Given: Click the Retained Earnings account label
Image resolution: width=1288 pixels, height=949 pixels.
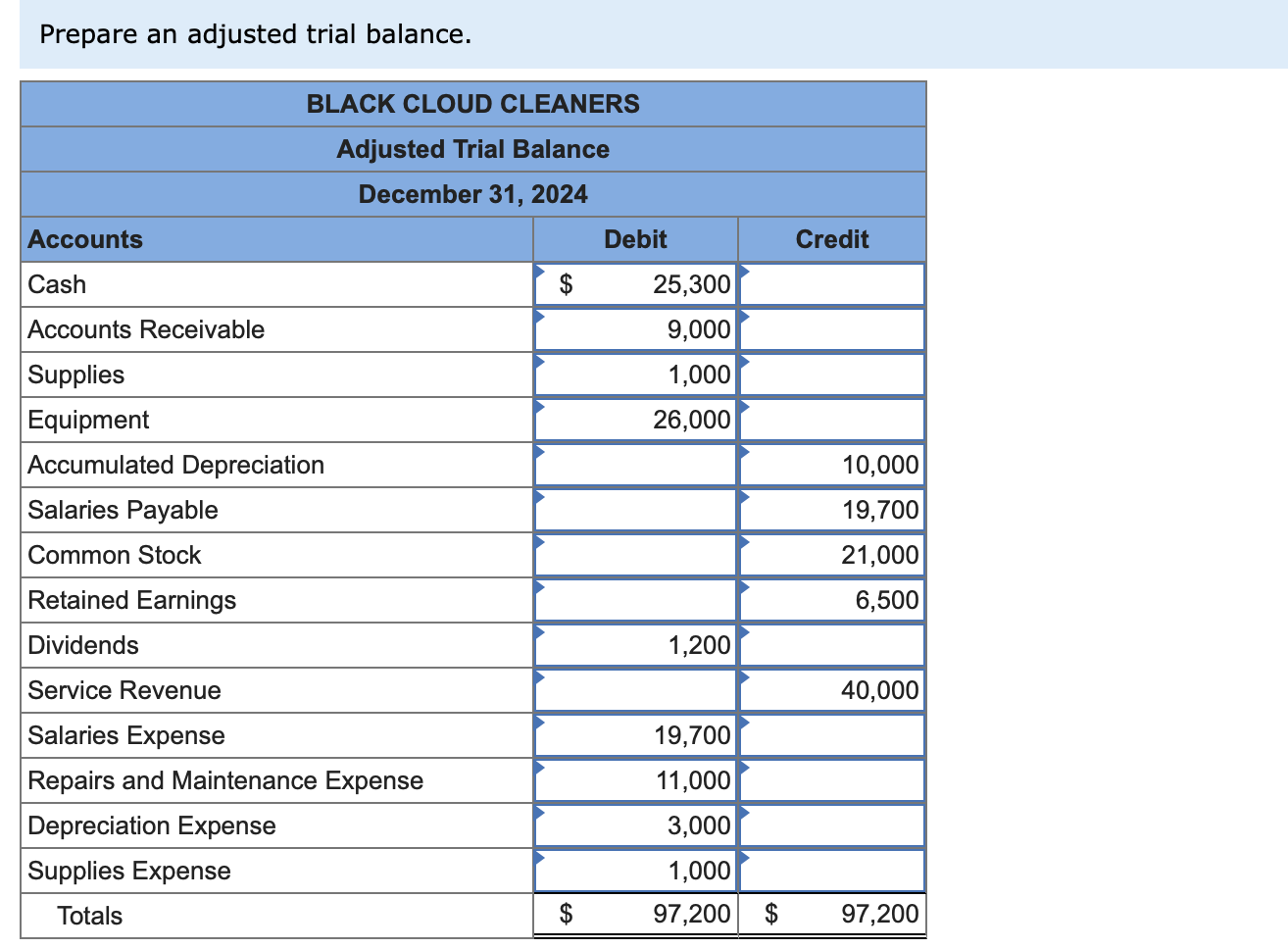Looking at the screenshot, I should 131,600.
